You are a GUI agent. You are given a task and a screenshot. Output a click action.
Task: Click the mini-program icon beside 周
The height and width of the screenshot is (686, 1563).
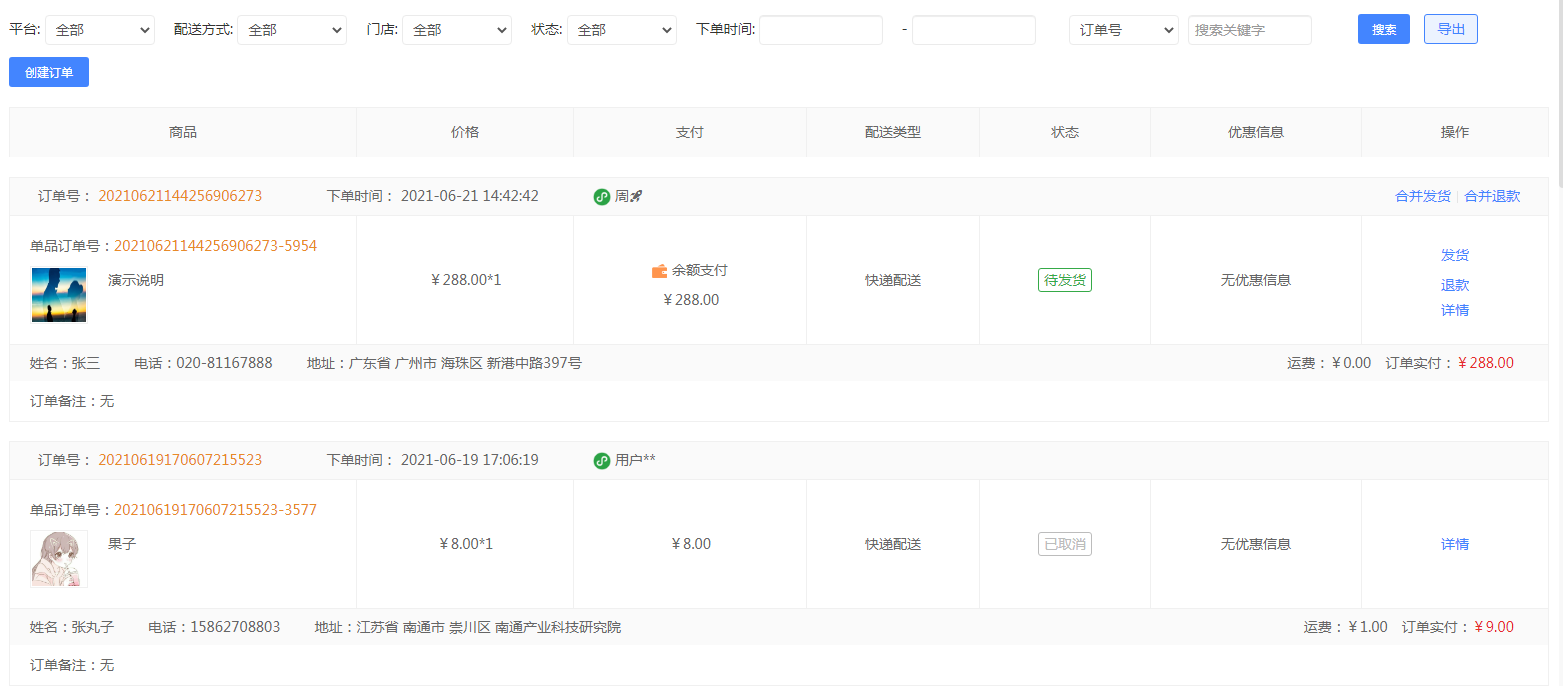[602, 197]
